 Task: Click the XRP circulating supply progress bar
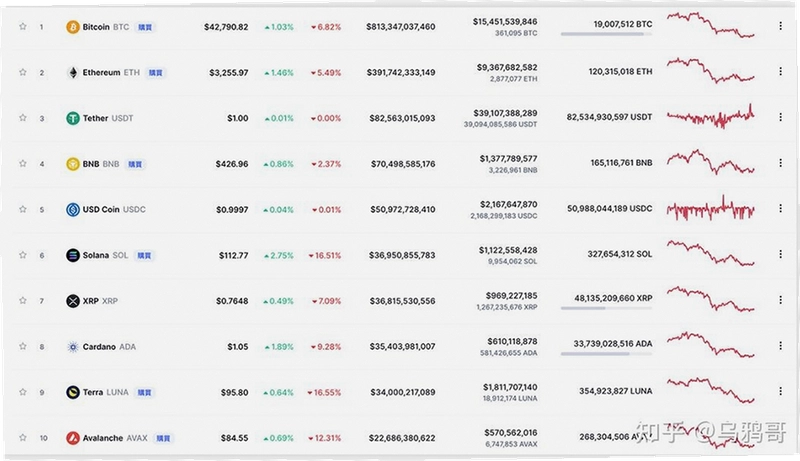coord(606,308)
